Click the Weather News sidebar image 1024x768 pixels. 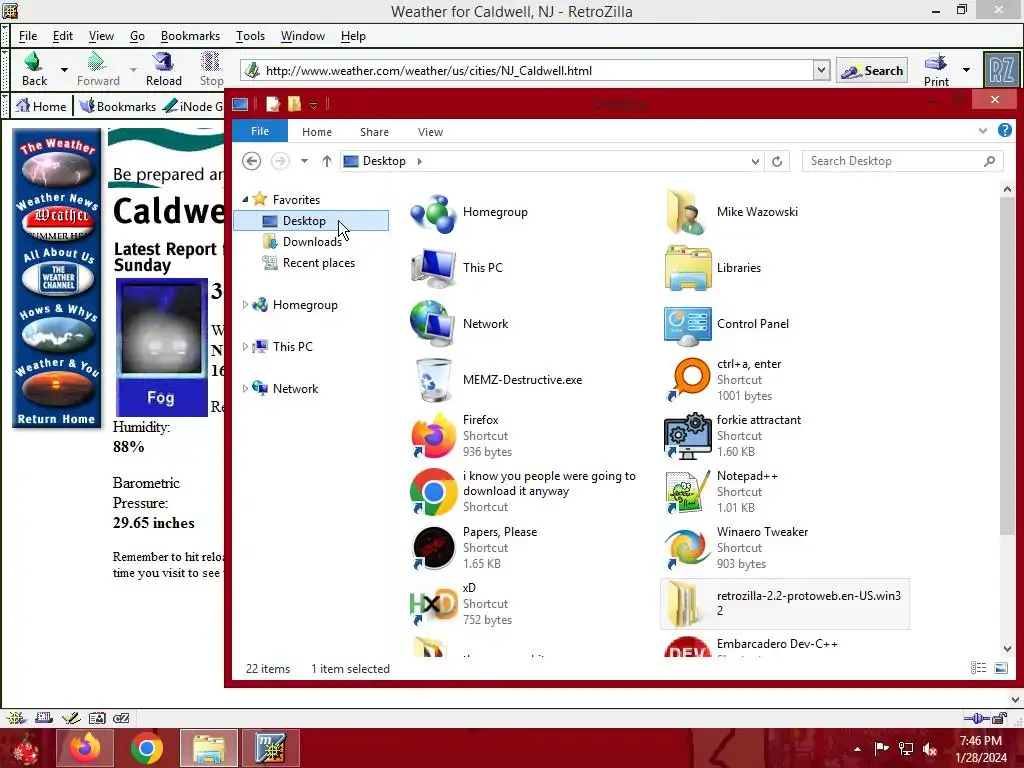(x=57, y=223)
